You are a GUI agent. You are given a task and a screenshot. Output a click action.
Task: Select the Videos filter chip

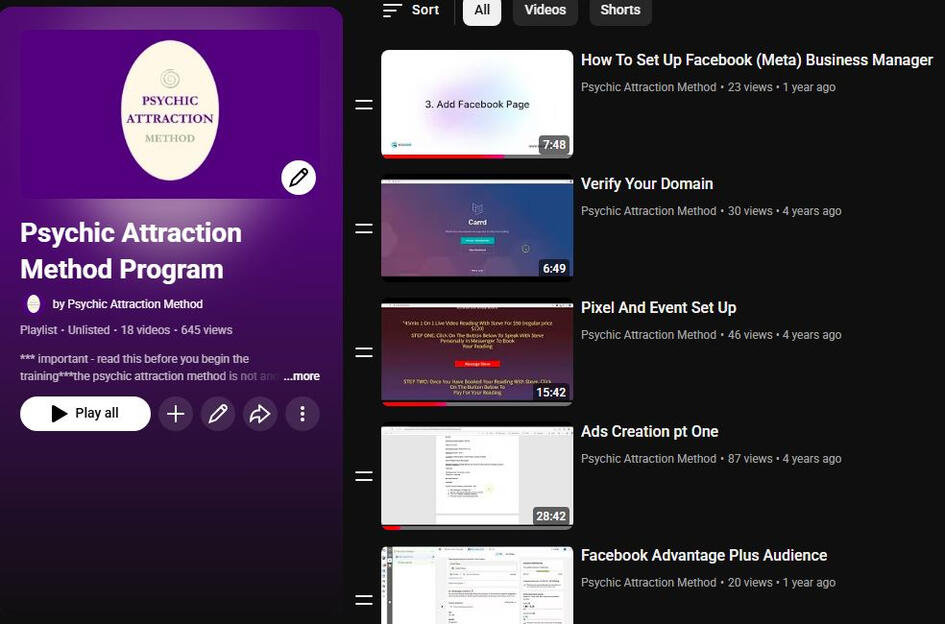545,10
